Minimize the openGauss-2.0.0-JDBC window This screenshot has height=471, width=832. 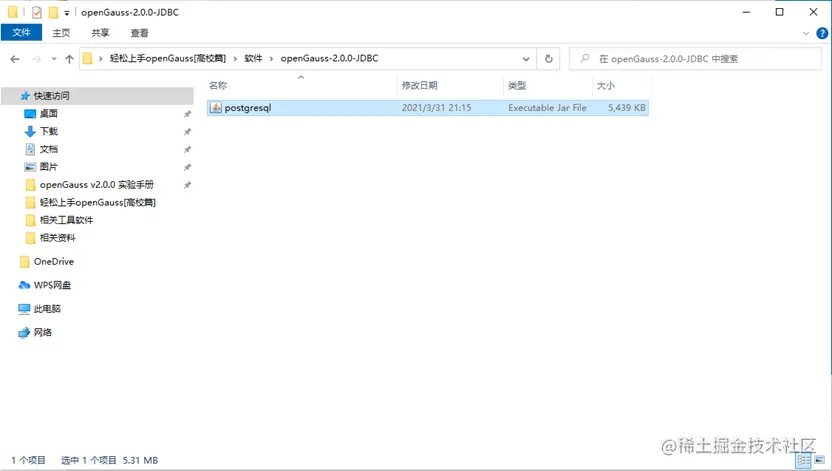[x=746, y=12]
